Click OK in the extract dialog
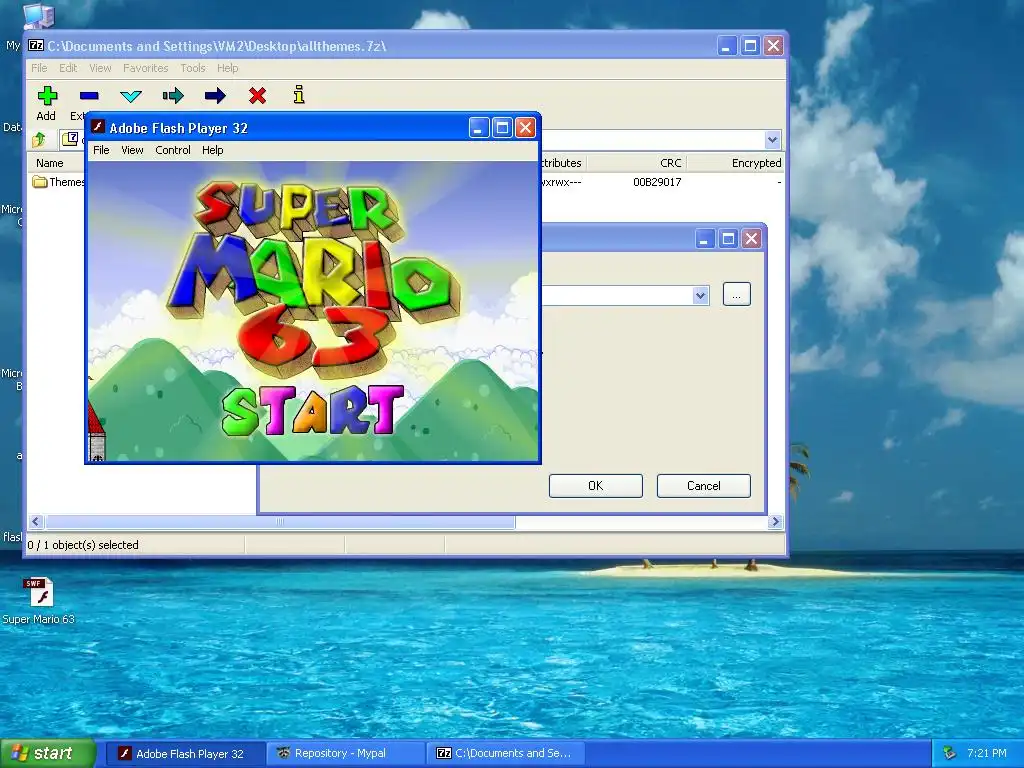The image size is (1024, 768). click(x=596, y=486)
